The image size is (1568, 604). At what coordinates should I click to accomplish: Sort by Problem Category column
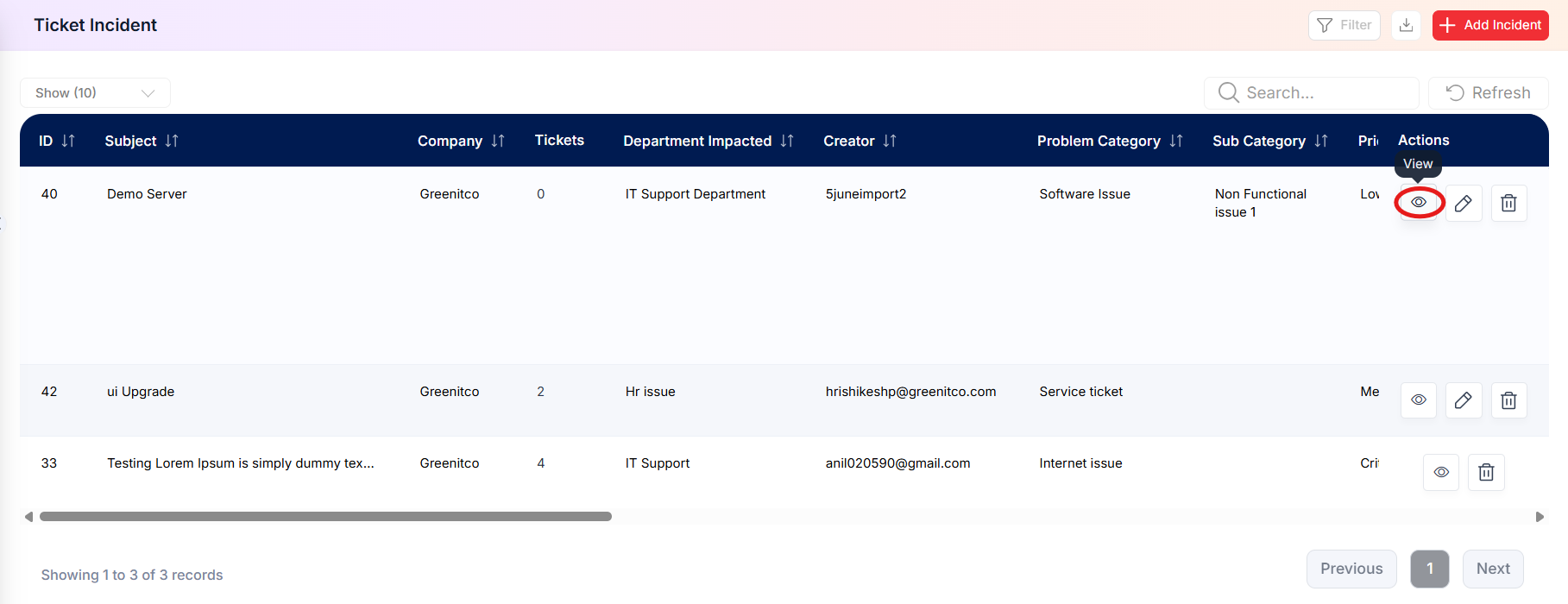1176,141
